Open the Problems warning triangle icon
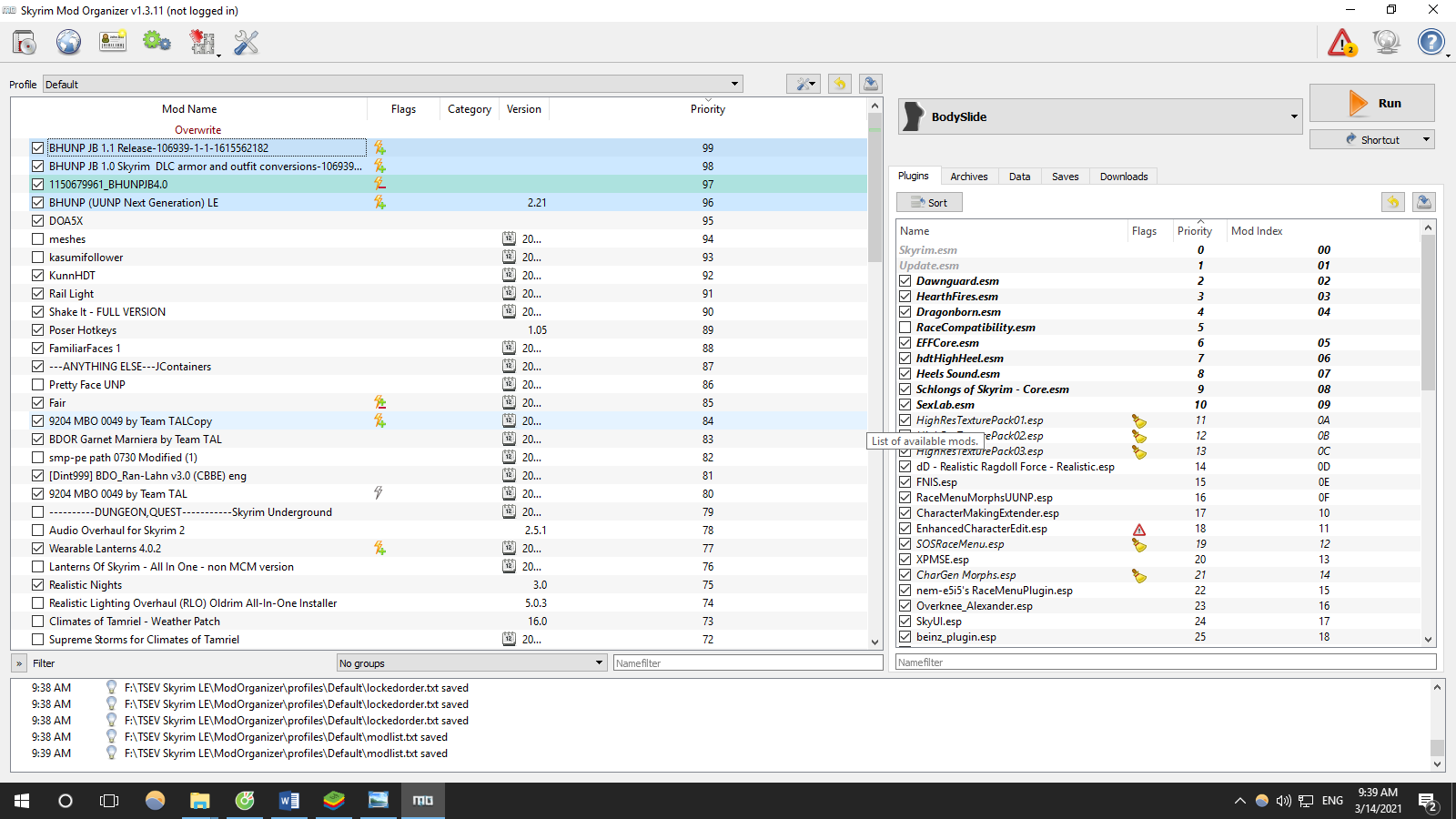This screenshot has width=1456, height=819. point(1342,42)
